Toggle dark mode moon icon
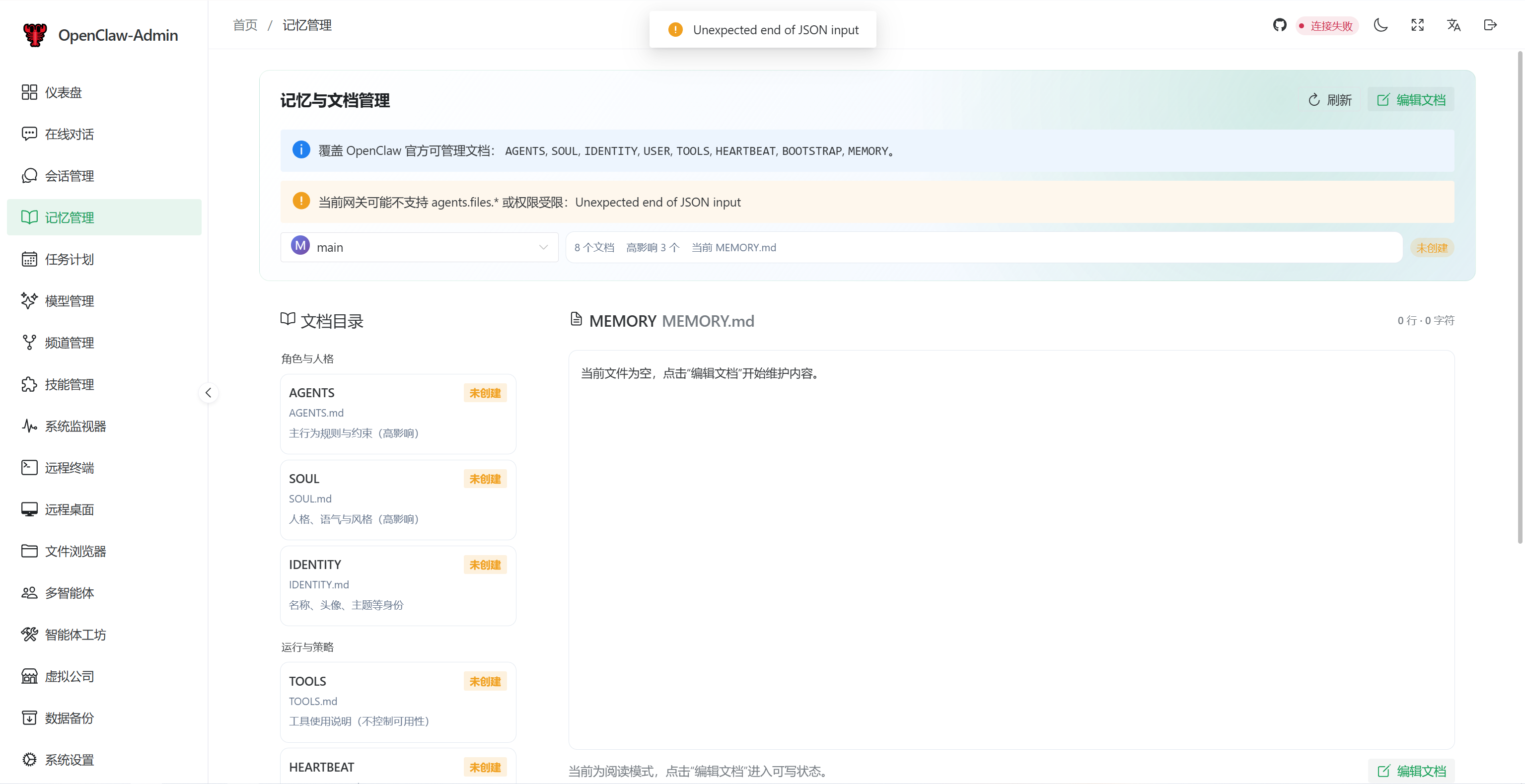The height and width of the screenshot is (784, 1525). [x=1380, y=25]
